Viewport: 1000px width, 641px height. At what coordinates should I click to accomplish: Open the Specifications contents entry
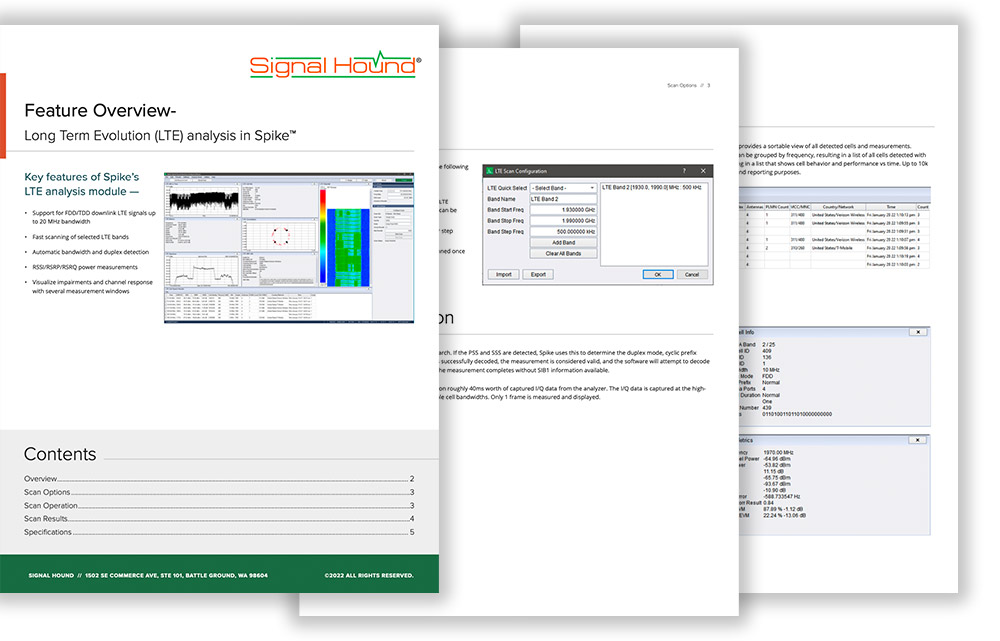coord(219,532)
